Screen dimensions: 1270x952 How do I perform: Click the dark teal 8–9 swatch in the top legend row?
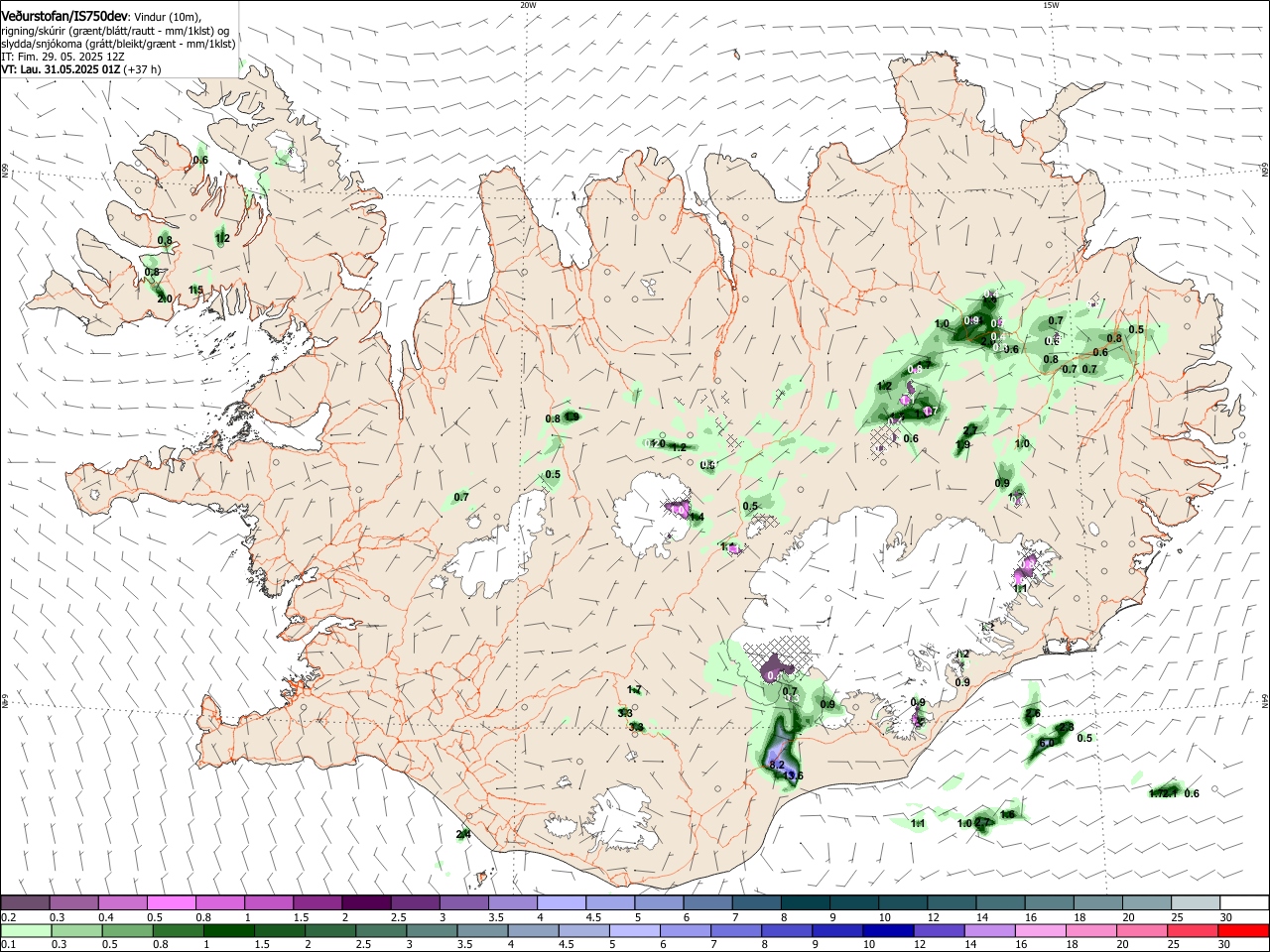click(806, 902)
